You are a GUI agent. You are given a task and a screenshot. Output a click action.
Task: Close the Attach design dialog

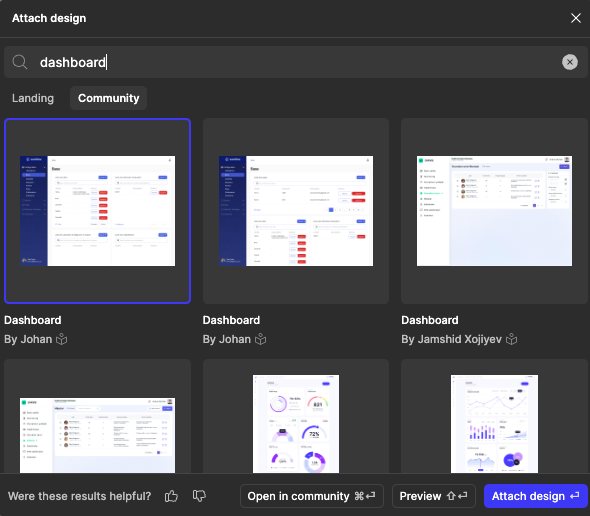[x=575, y=18]
